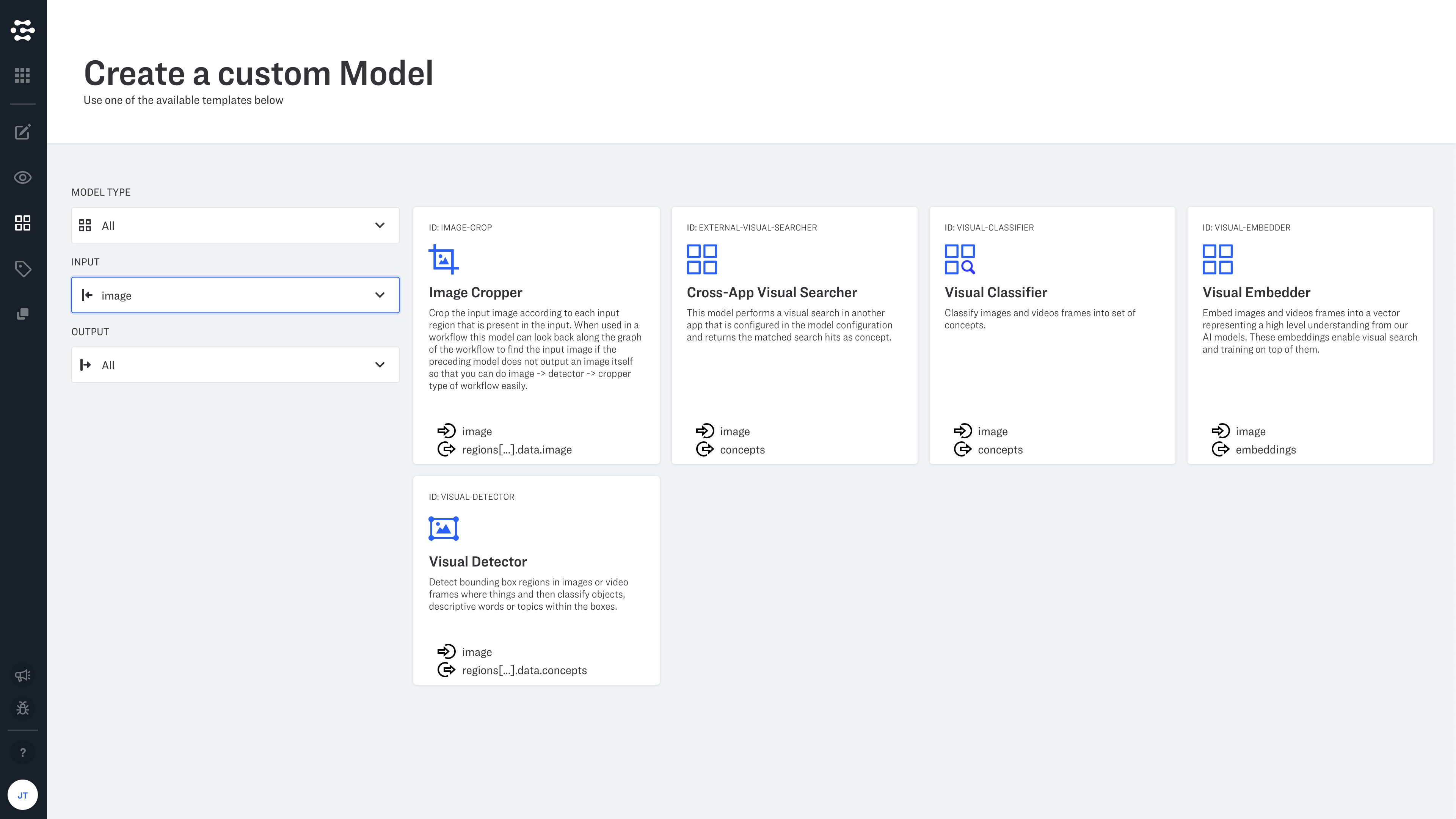This screenshot has width=1456, height=819.
Task: Click the bug report sidebar icon
Action: (23, 708)
